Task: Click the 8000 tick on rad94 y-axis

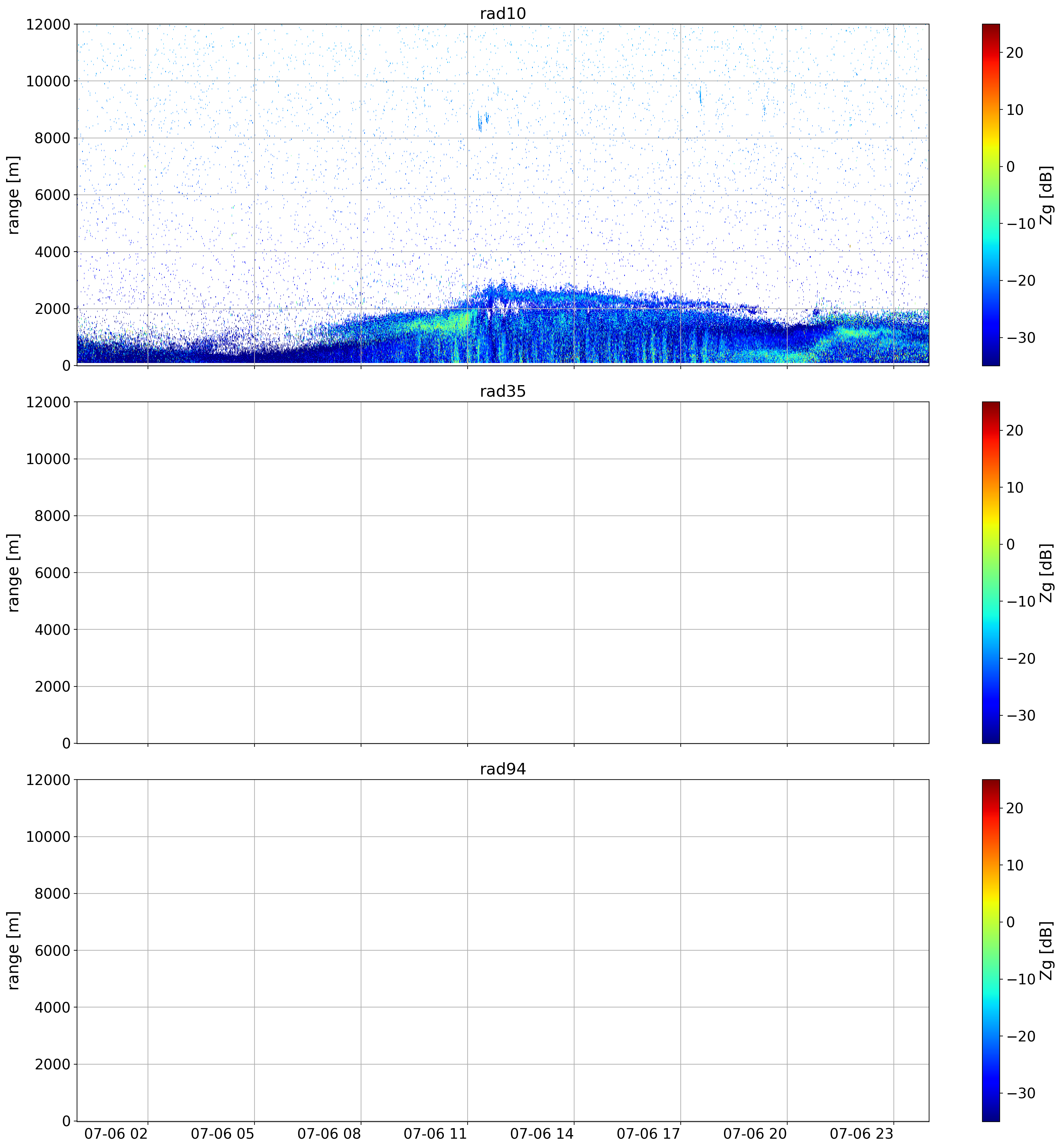Action: (52, 894)
